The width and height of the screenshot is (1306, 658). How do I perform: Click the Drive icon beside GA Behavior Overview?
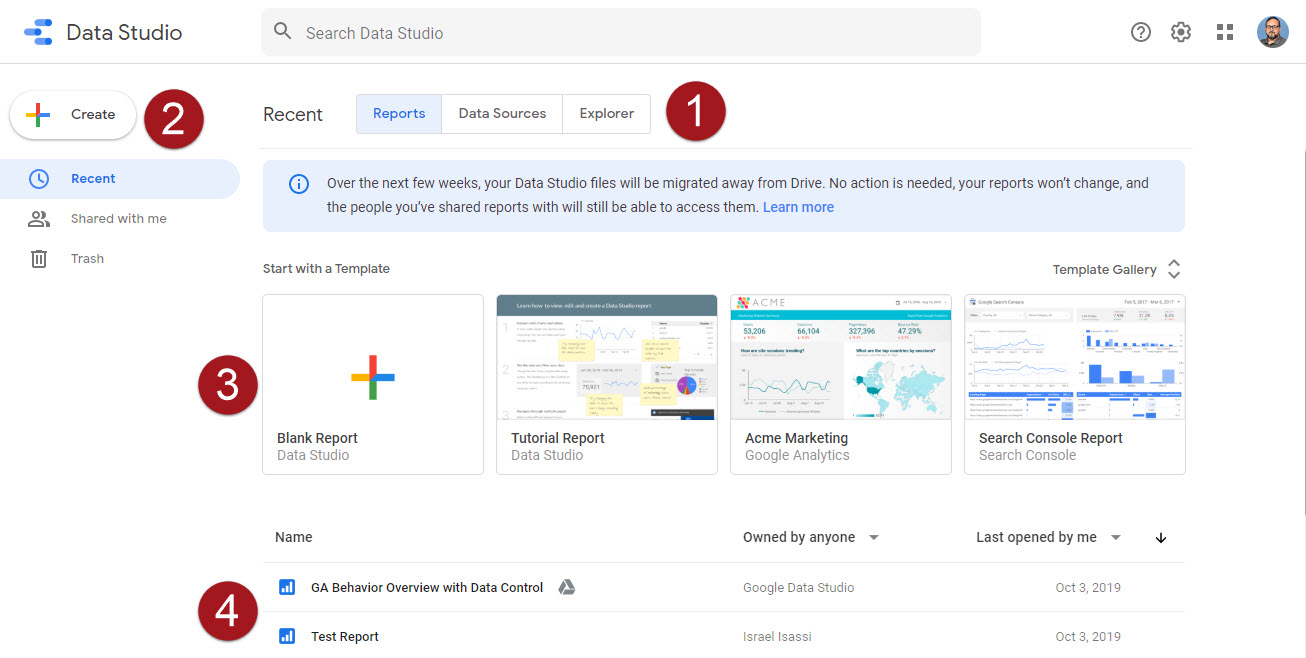[566, 587]
